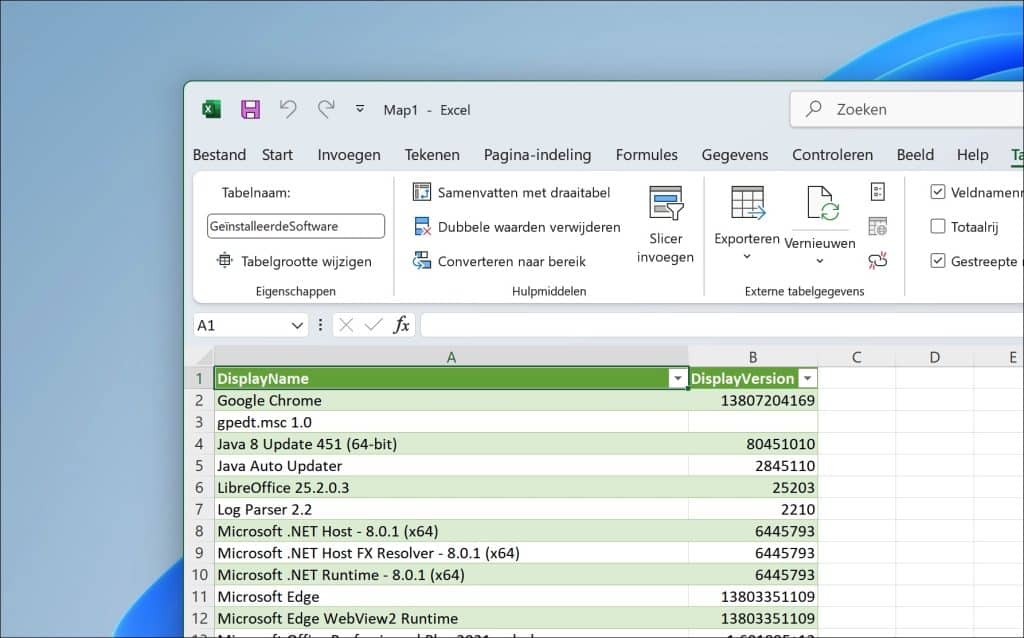The width and height of the screenshot is (1024, 638).
Task: Click the fx insert function icon
Action: 401,325
